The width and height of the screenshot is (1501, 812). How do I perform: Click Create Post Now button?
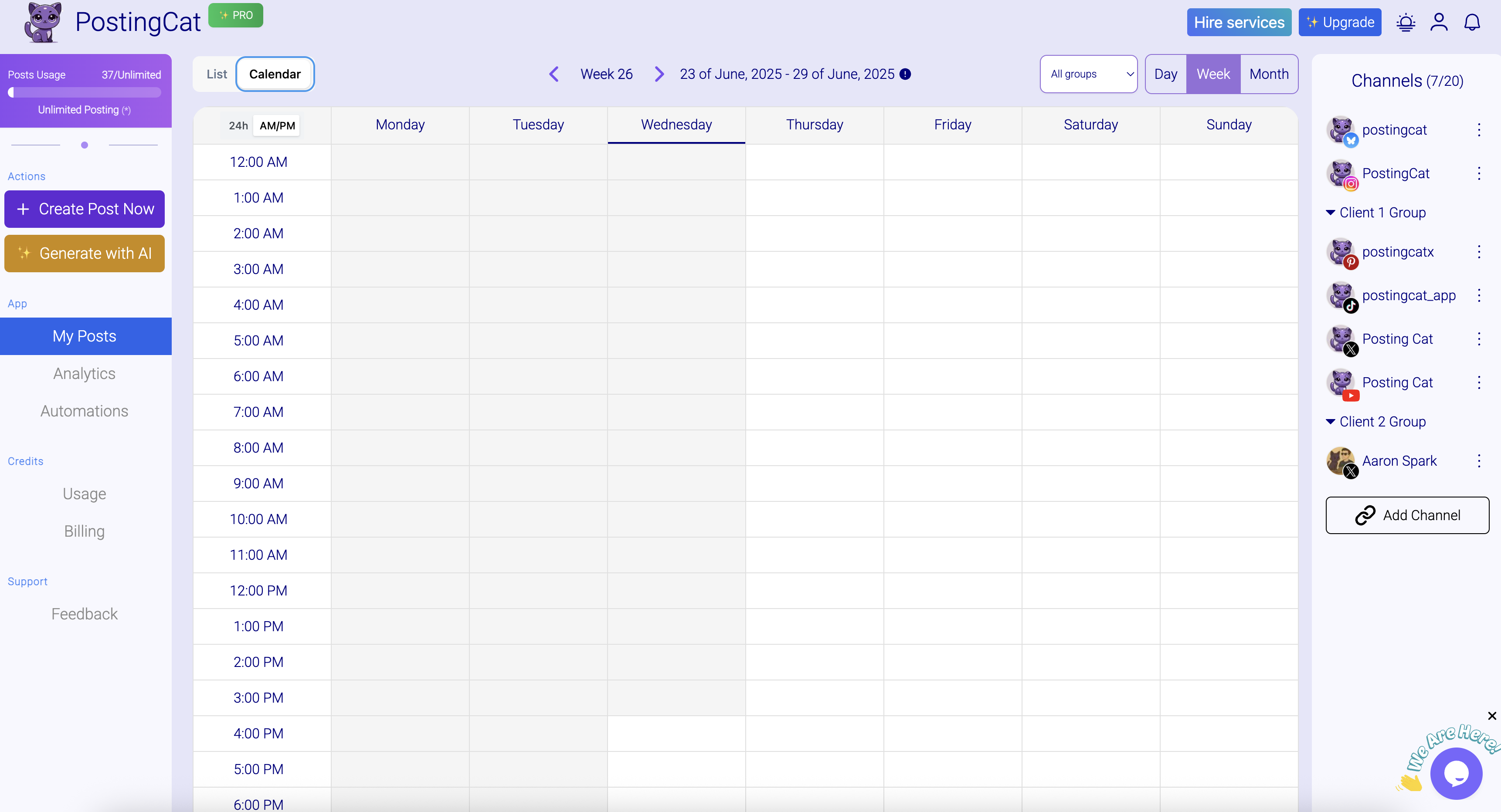pos(85,209)
